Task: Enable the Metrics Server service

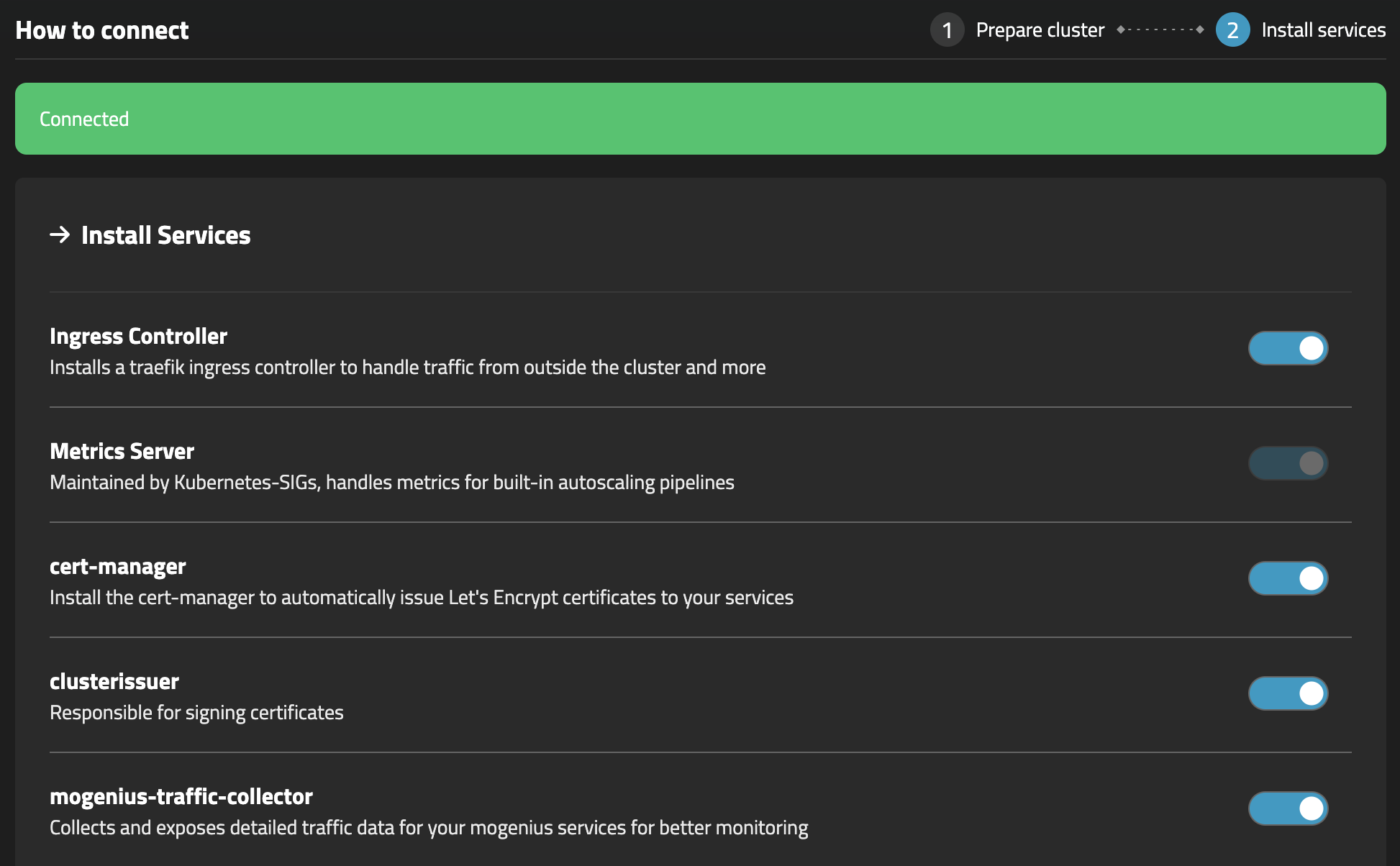Action: coord(1288,463)
